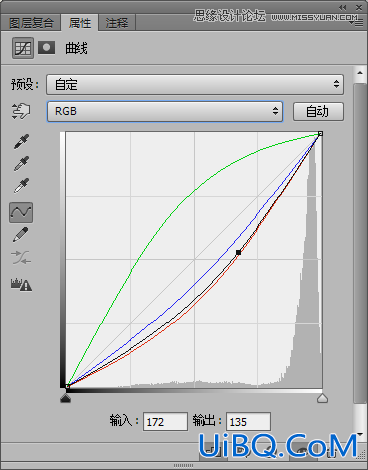This screenshot has width=368, height=470.
Task: Switch to the 注释 tab
Action: tap(117, 23)
